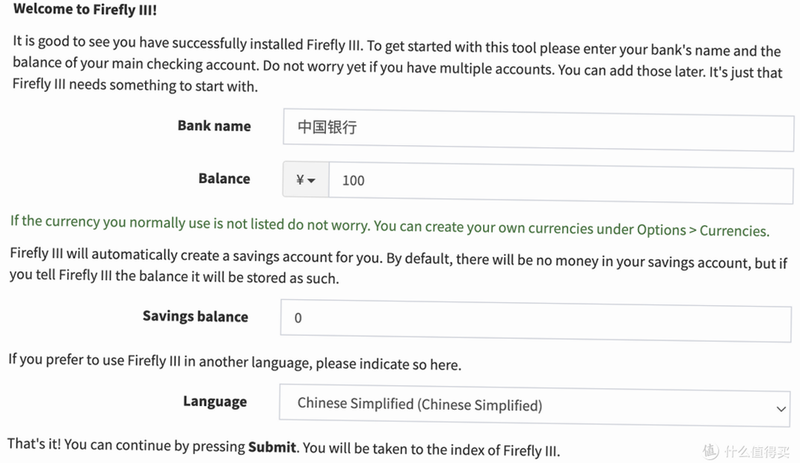Click the Balance amount field showing 100
Viewport: 800px width, 463px height.
coord(561,182)
